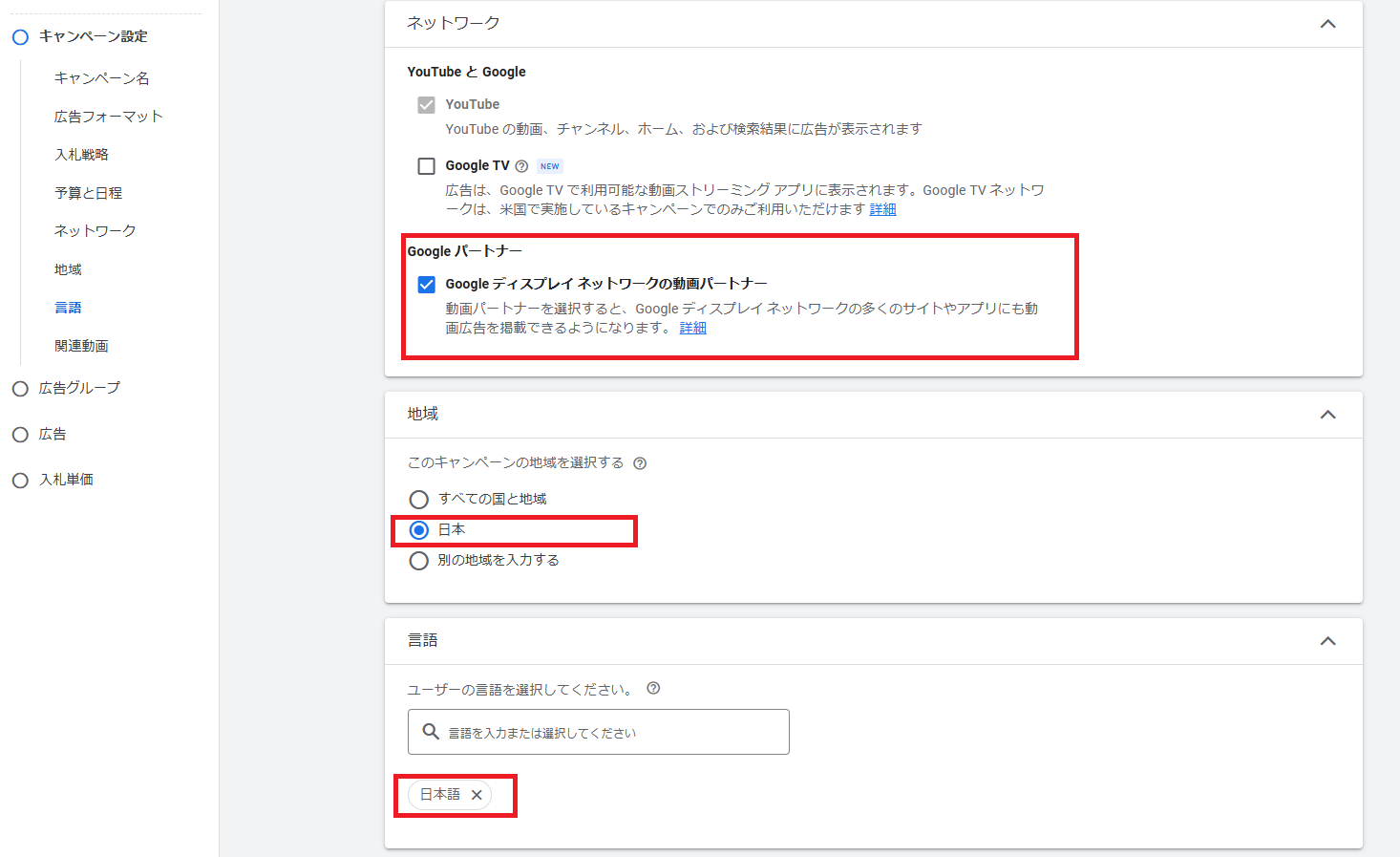1400x857 pixels.
Task: Click the language search input field
Action: pos(599,732)
